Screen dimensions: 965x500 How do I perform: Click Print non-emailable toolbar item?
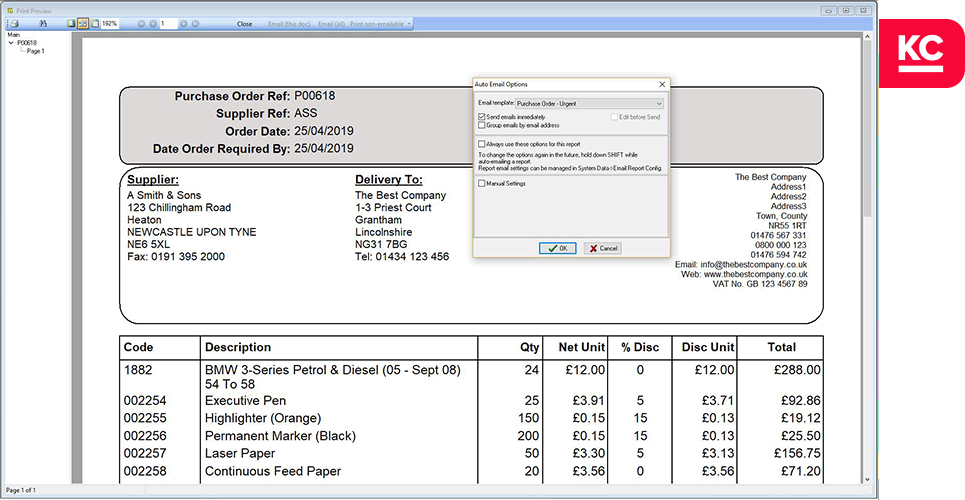[377, 24]
